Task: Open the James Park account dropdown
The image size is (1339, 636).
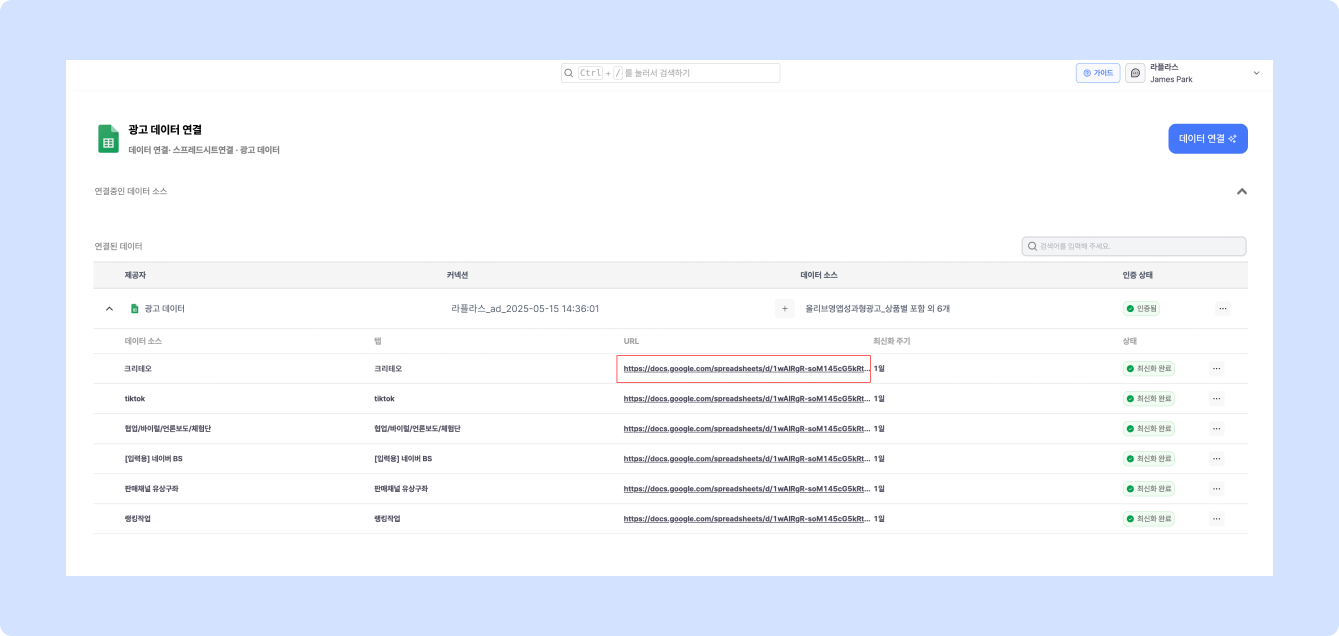Action: coord(1256,73)
